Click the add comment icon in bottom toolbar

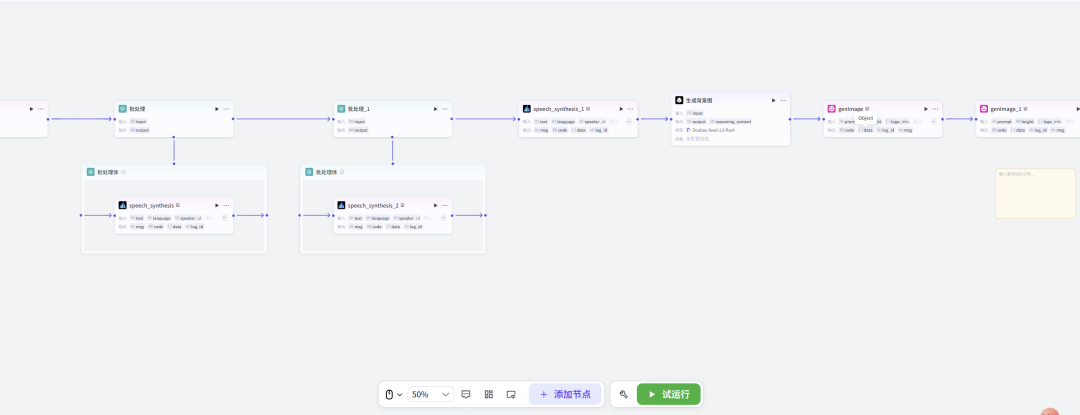[466, 394]
